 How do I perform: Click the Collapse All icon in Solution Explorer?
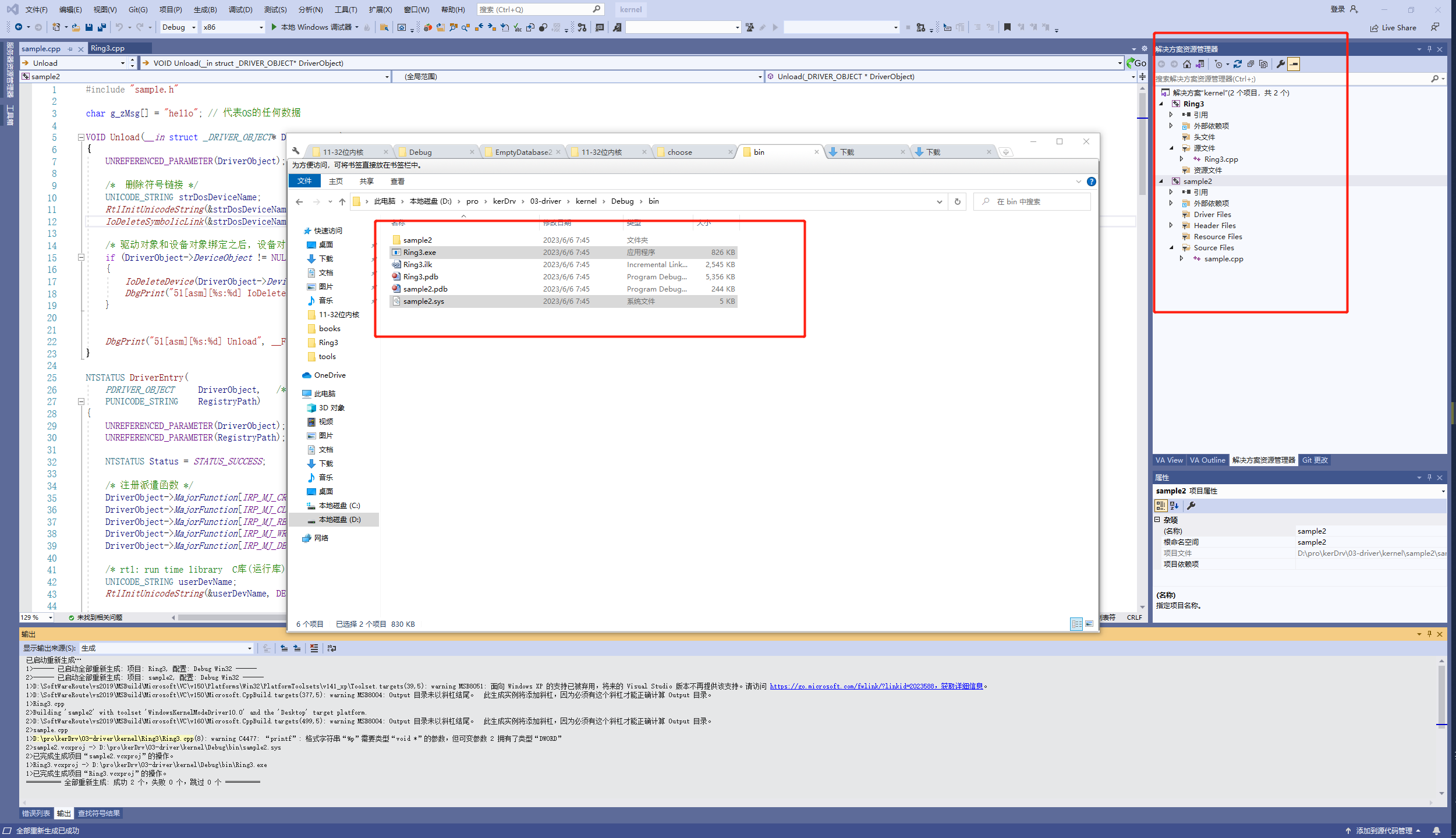[x=1250, y=64]
